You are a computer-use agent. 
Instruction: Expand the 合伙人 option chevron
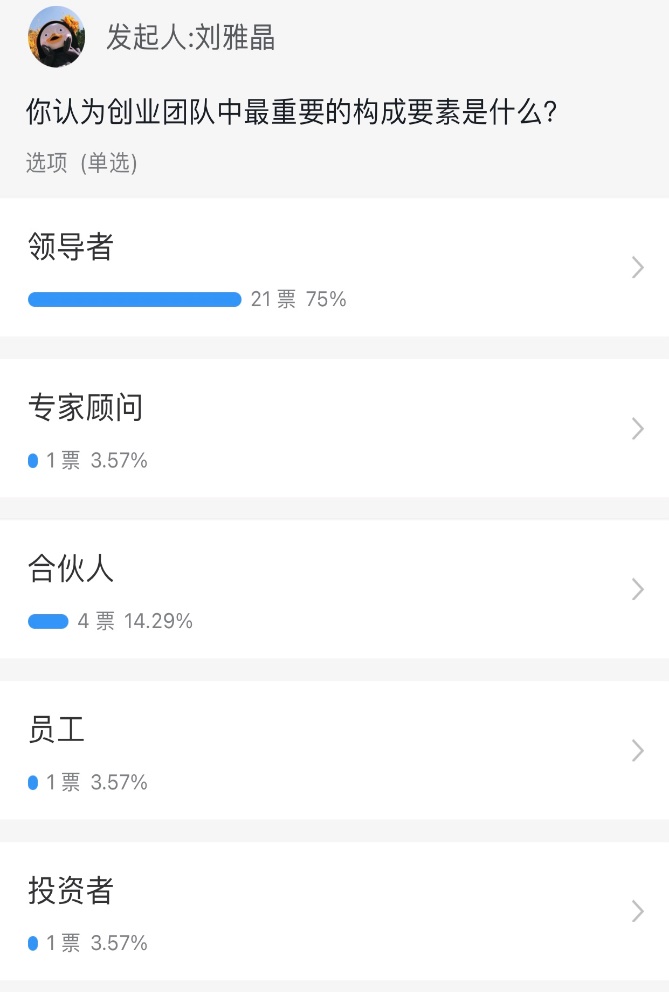(x=638, y=589)
